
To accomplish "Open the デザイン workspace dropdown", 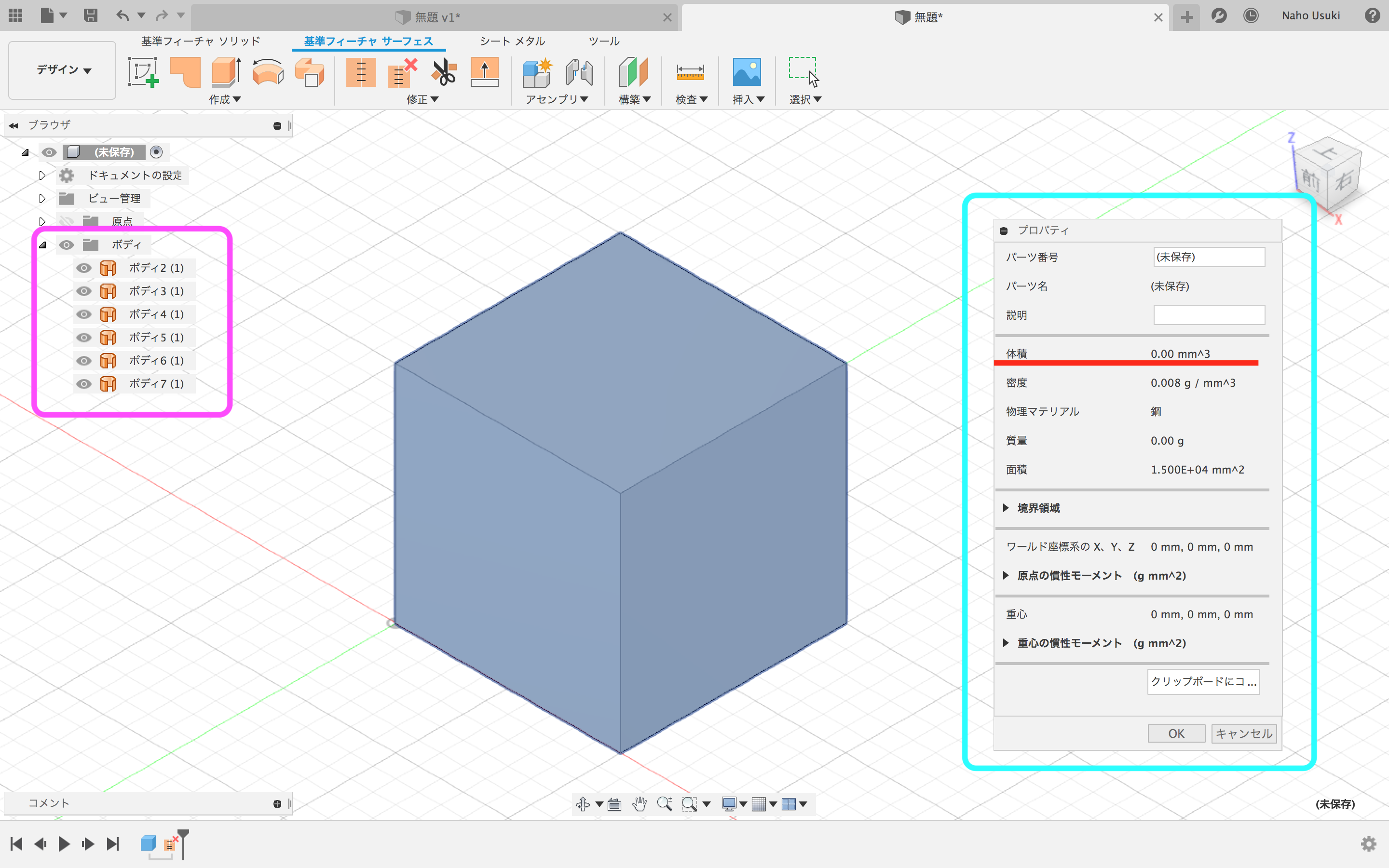I will (x=63, y=70).
